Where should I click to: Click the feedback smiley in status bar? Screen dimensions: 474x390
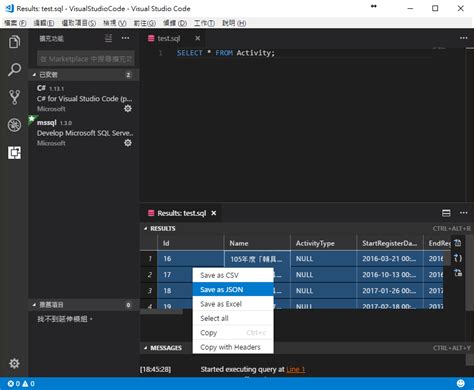(460, 384)
